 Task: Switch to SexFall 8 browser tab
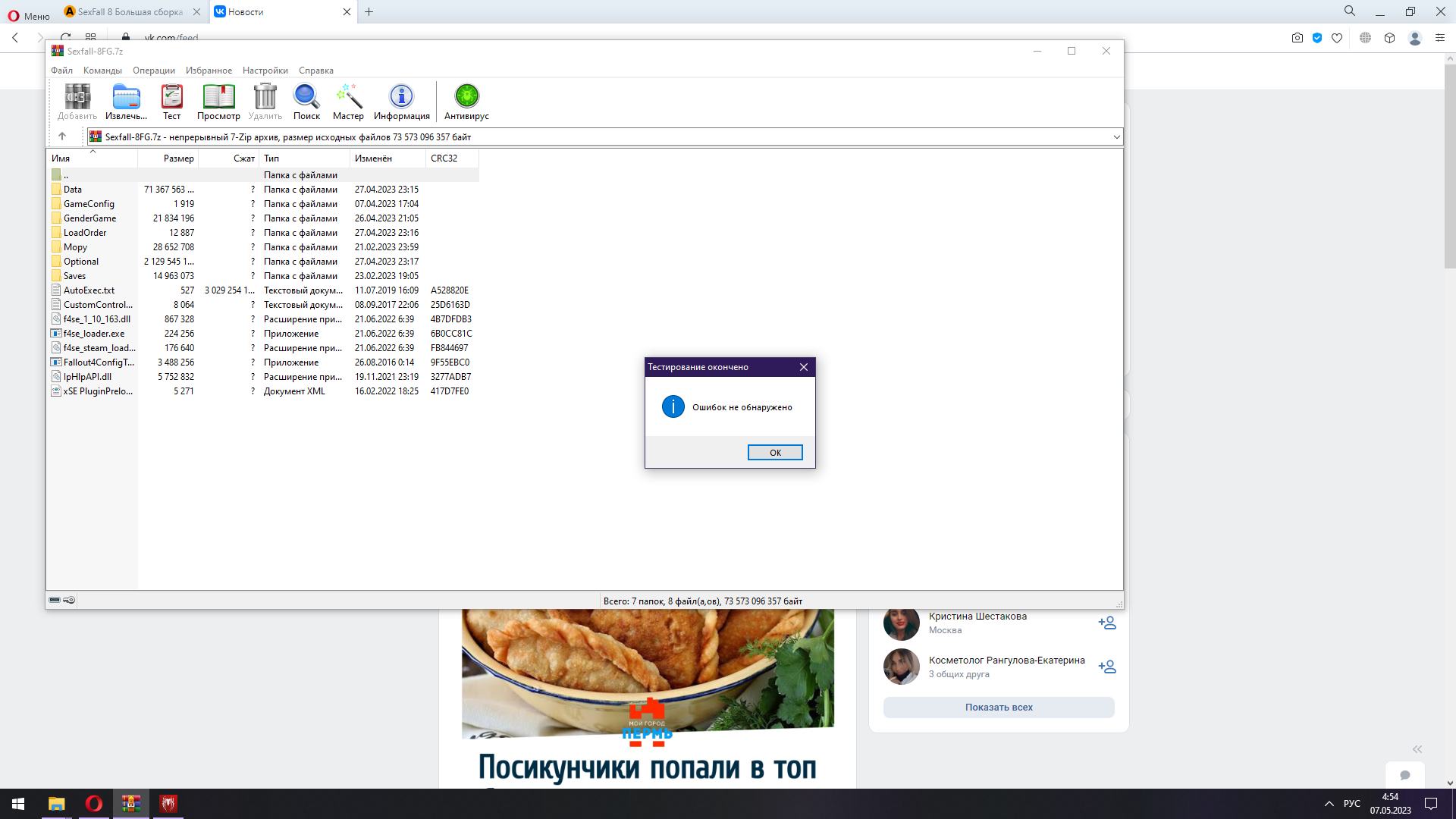coord(130,12)
